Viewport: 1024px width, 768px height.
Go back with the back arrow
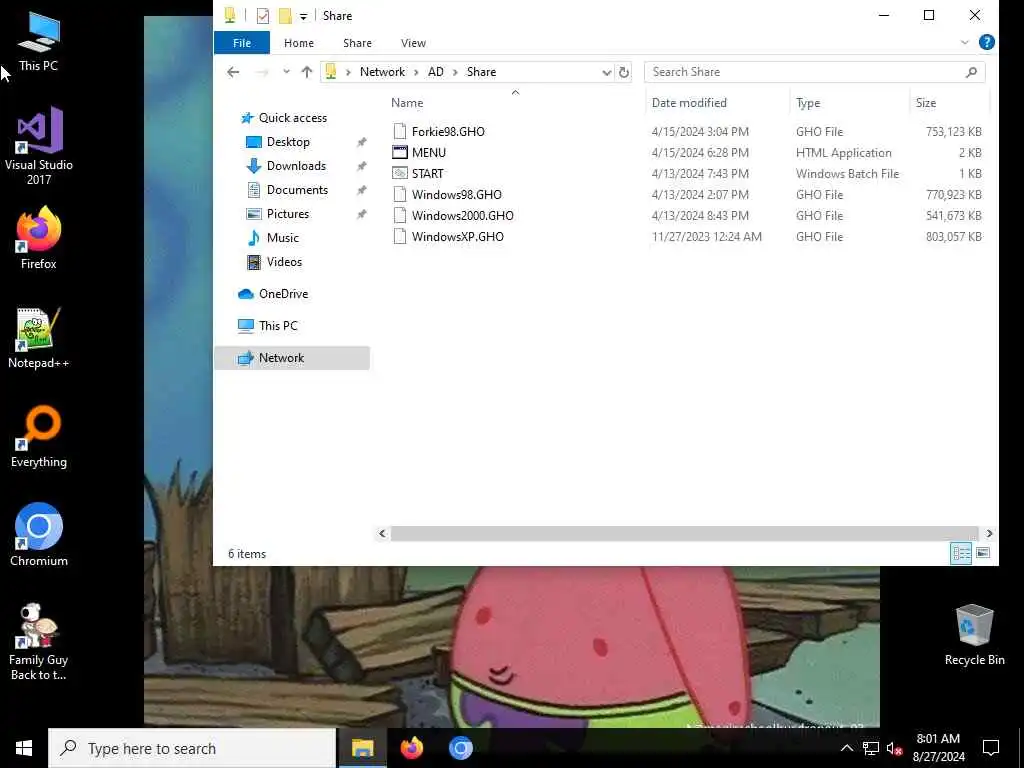tap(233, 72)
